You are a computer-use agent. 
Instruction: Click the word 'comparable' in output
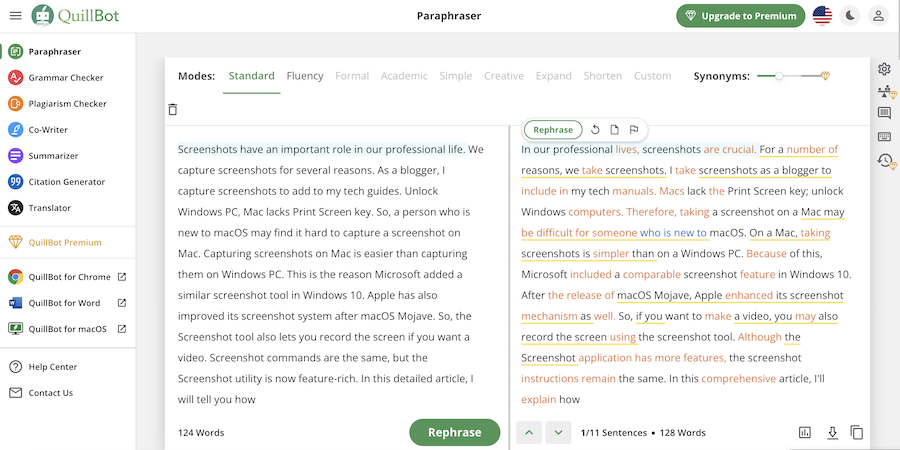[651, 274]
